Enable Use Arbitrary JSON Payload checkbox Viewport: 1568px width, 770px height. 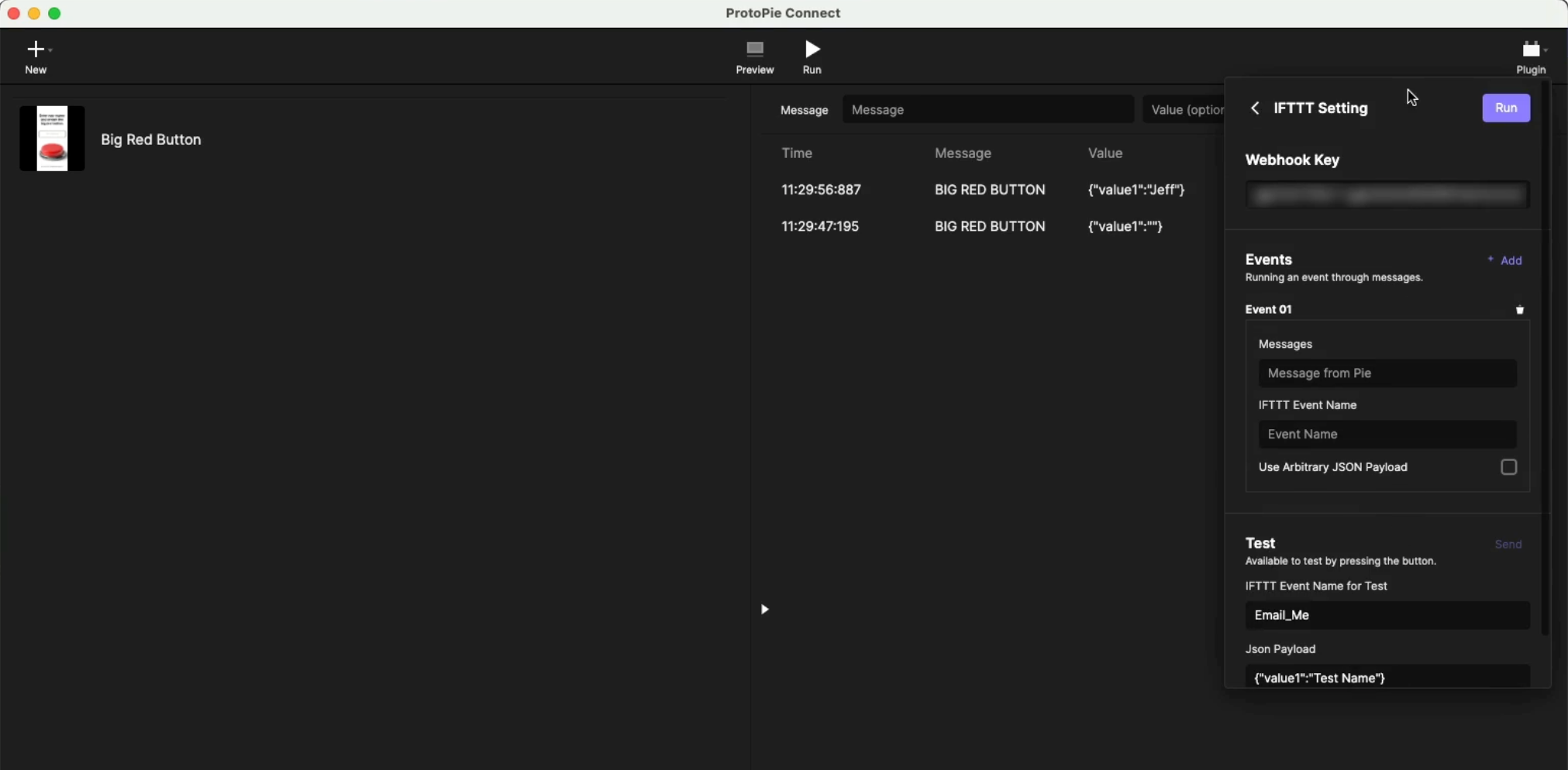tap(1508, 467)
